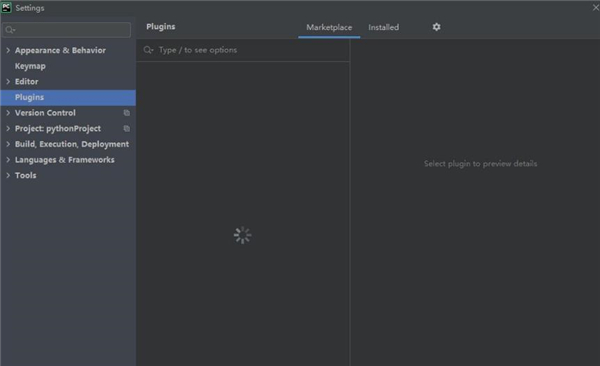600x366 pixels.
Task: Select the Plugins settings item
Action: tap(68, 97)
